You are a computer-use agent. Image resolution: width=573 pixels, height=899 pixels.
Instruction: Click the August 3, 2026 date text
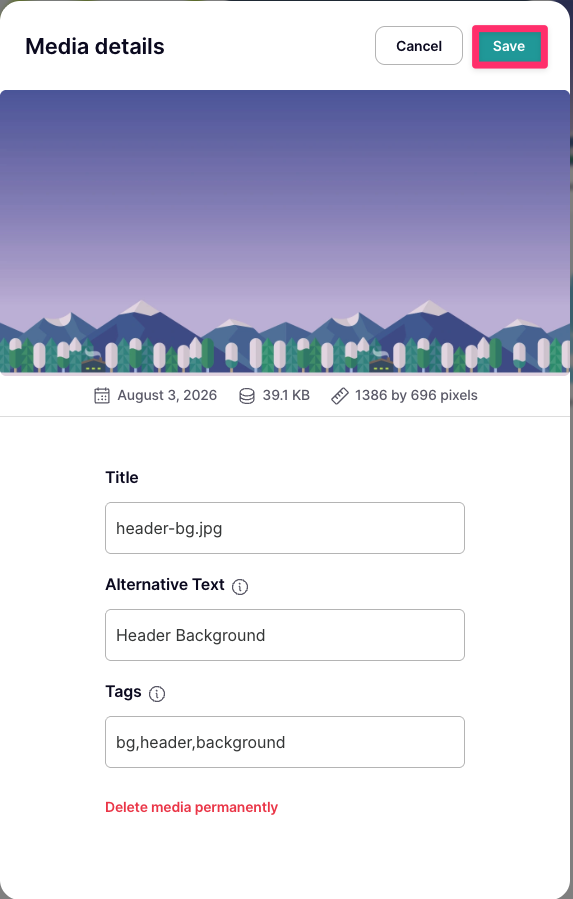coord(167,396)
